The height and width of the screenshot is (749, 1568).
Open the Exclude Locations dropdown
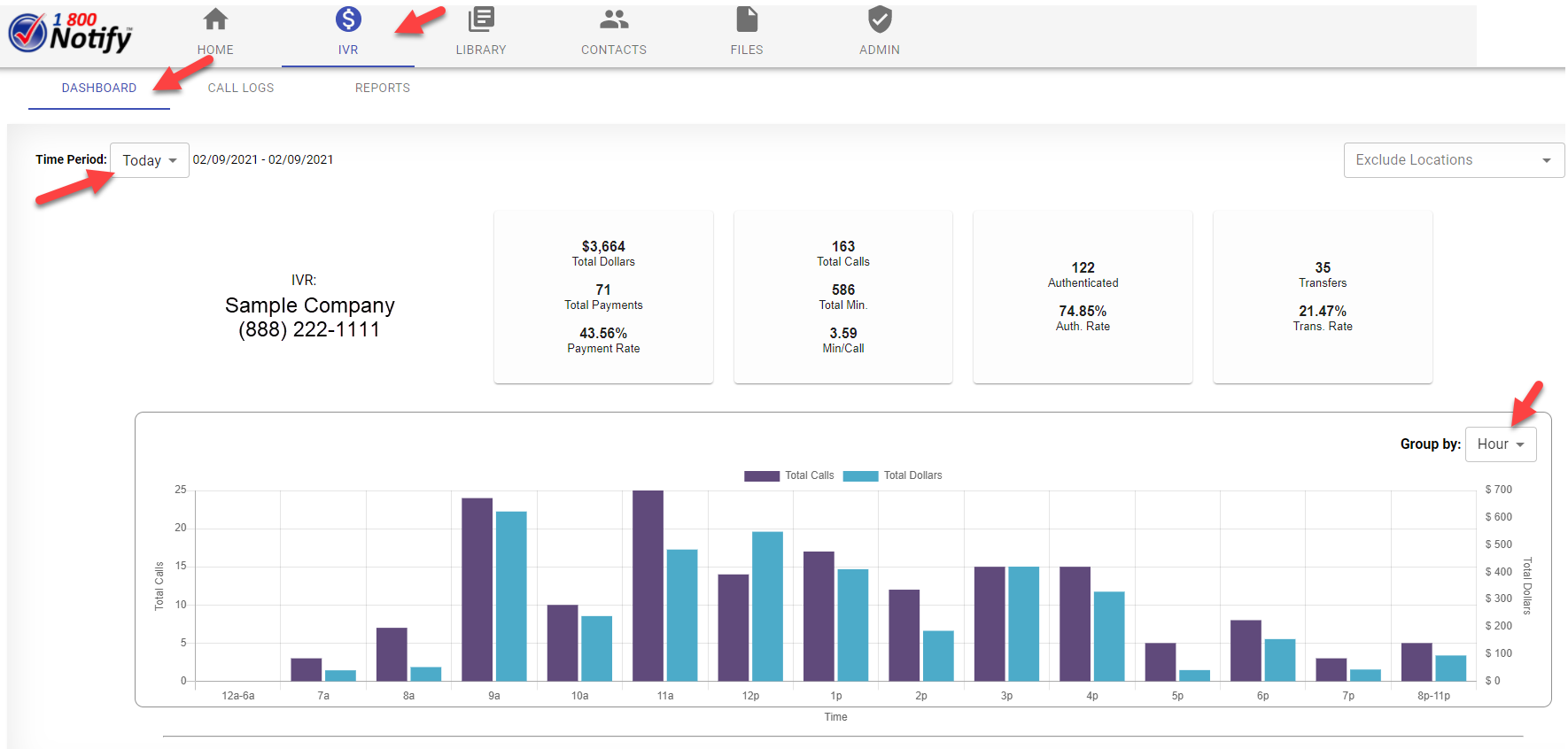pyautogui.click(x=1453, y=160)
